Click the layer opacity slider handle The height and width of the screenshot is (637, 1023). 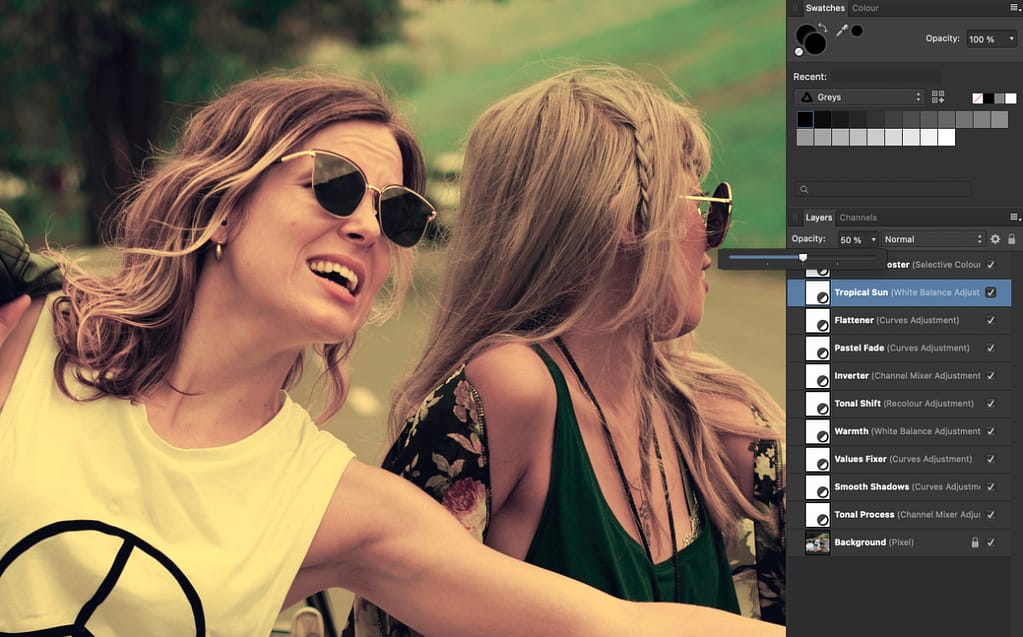coord(803,258)
